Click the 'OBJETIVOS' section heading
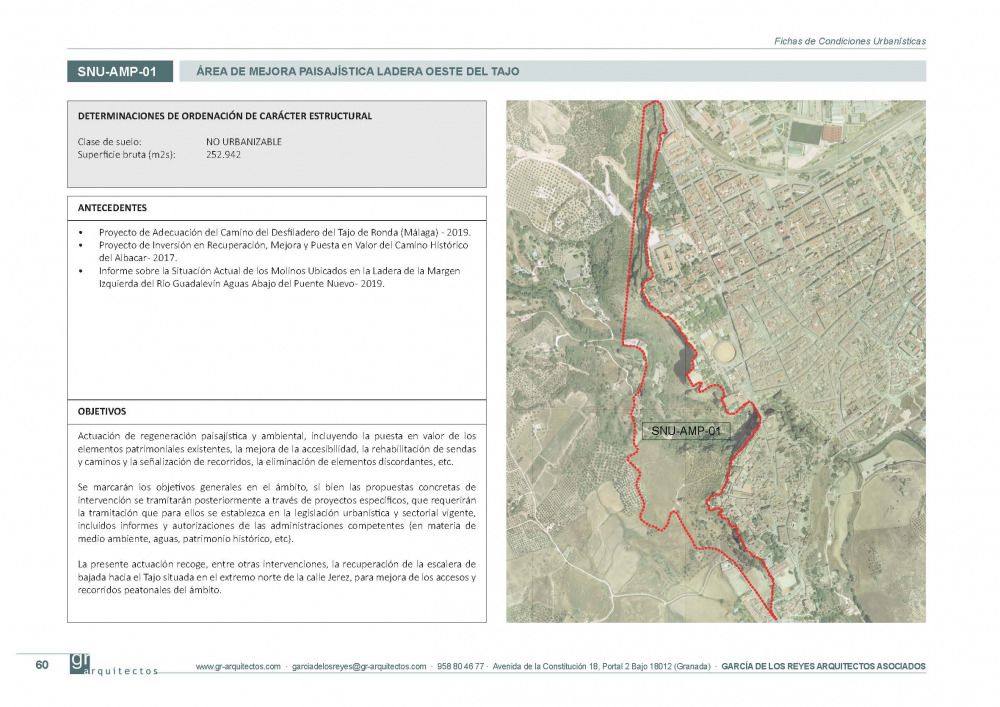This screenshot has width=1000, height=707. [102, 412]
